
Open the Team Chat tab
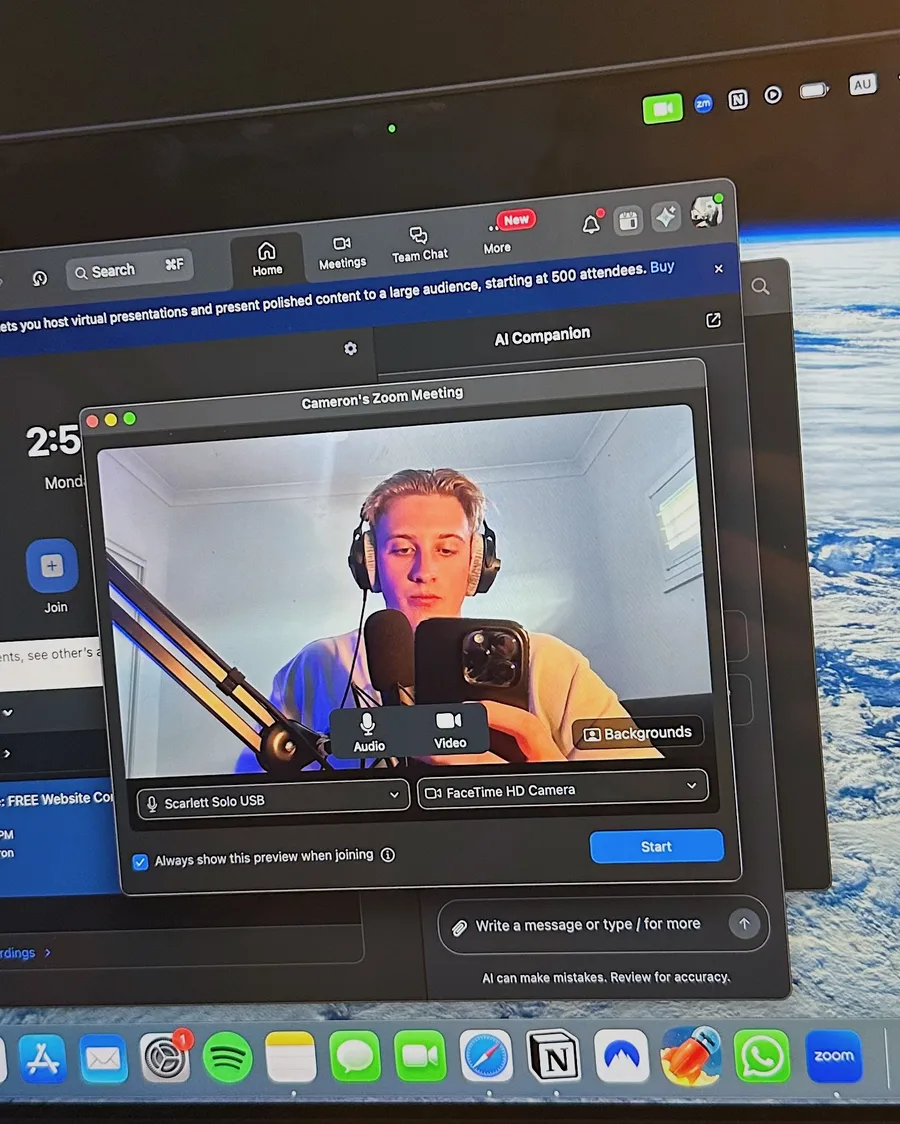click(x=420, y=244)
